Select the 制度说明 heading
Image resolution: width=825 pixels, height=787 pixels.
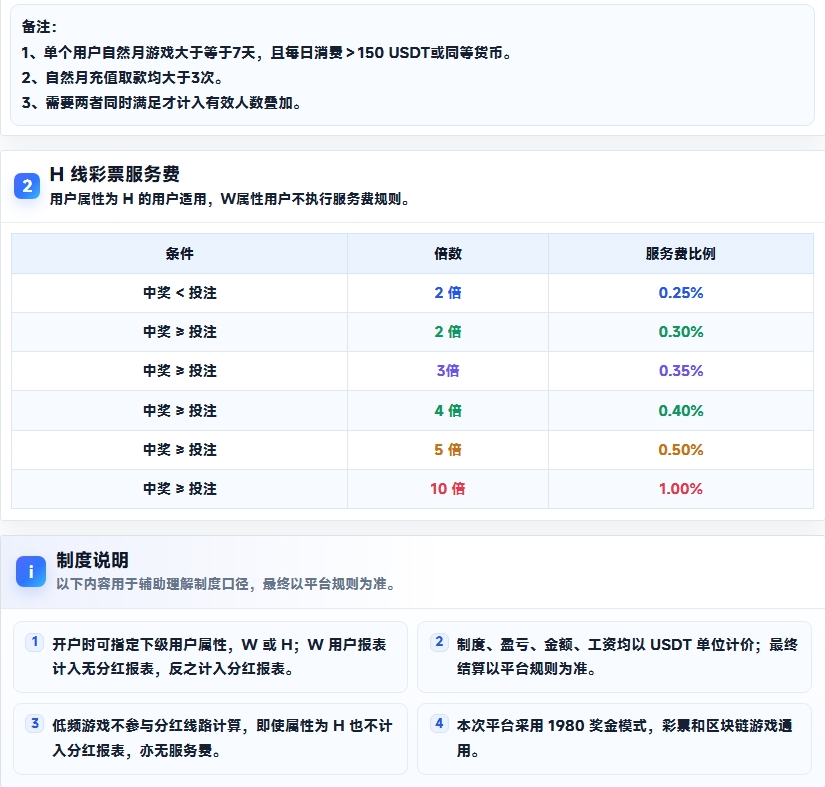[x=93, y=560]
